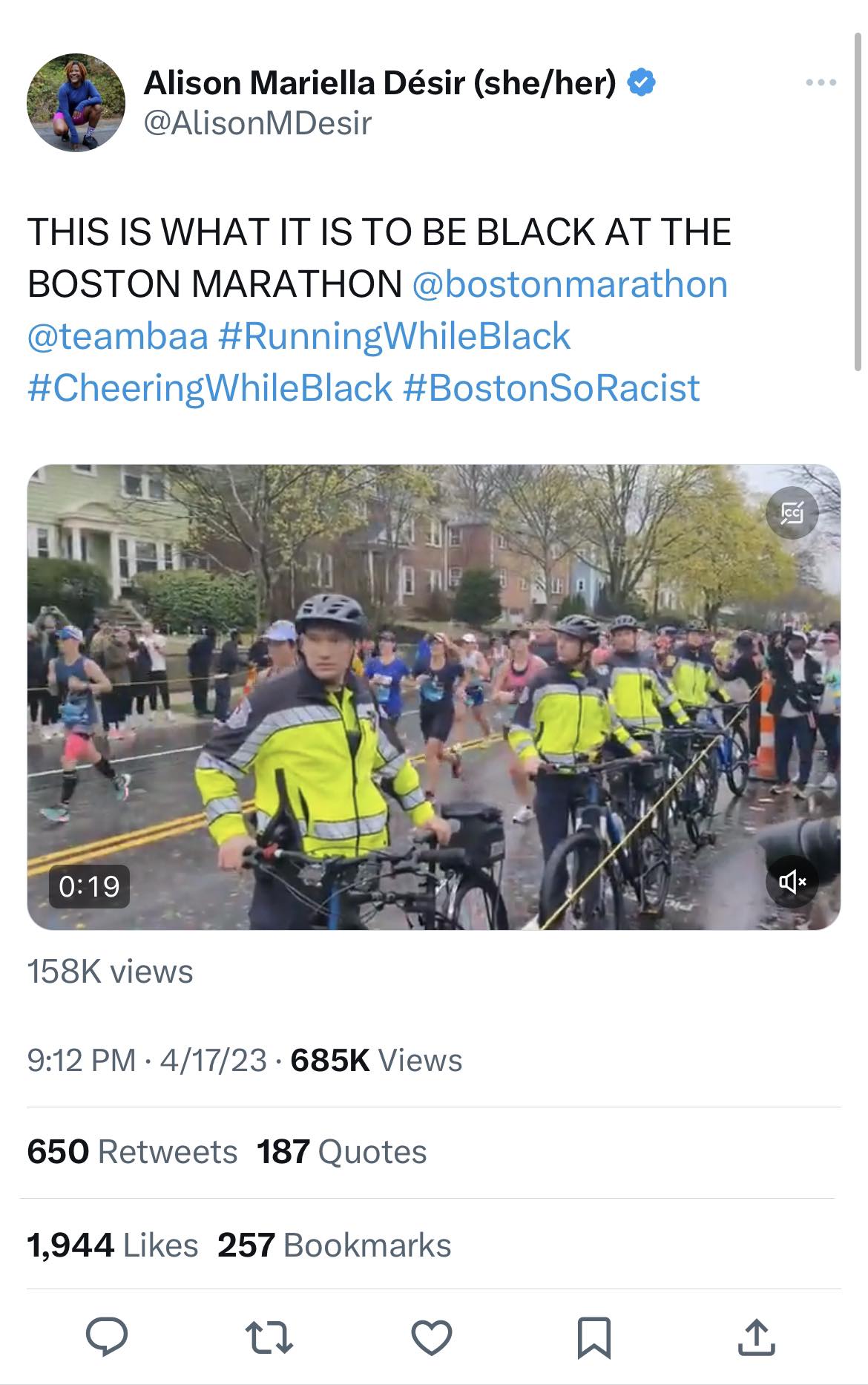Viewport: 868px width, 1385px height.
Task: Tap the retweet arrows icon
Action: (269, 1337)
